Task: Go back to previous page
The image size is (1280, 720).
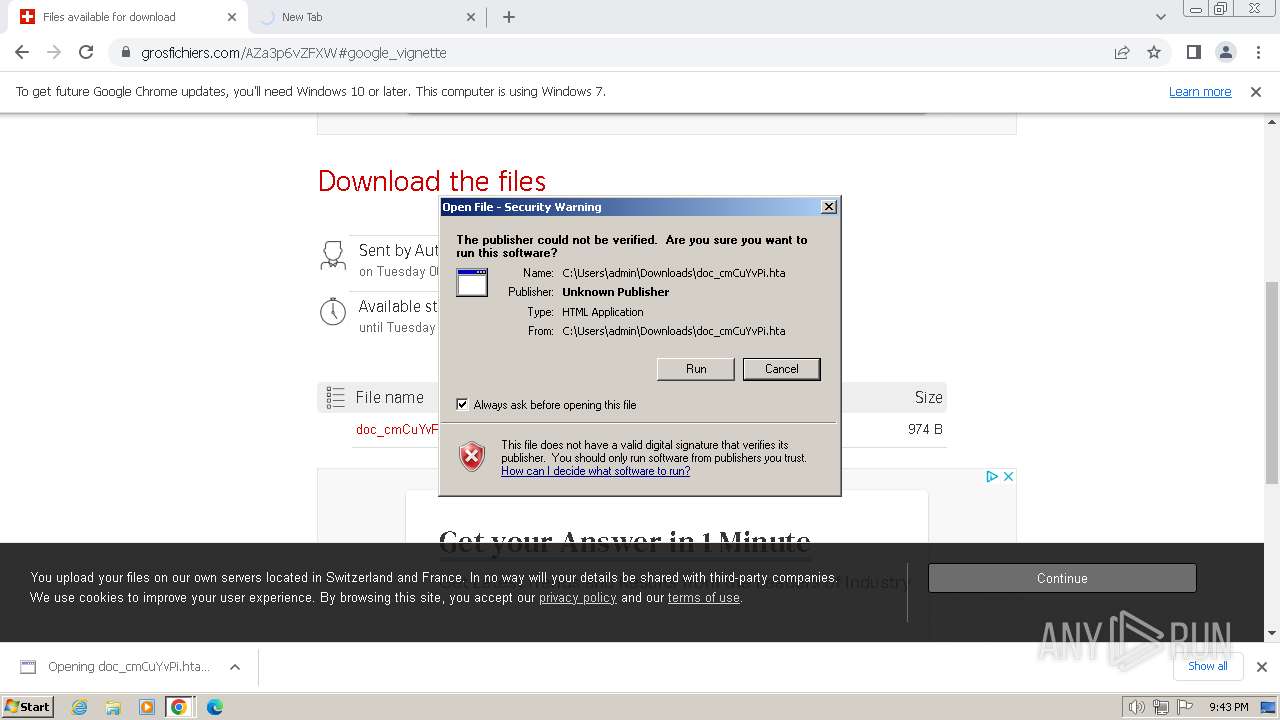Action: click(22, 53)
